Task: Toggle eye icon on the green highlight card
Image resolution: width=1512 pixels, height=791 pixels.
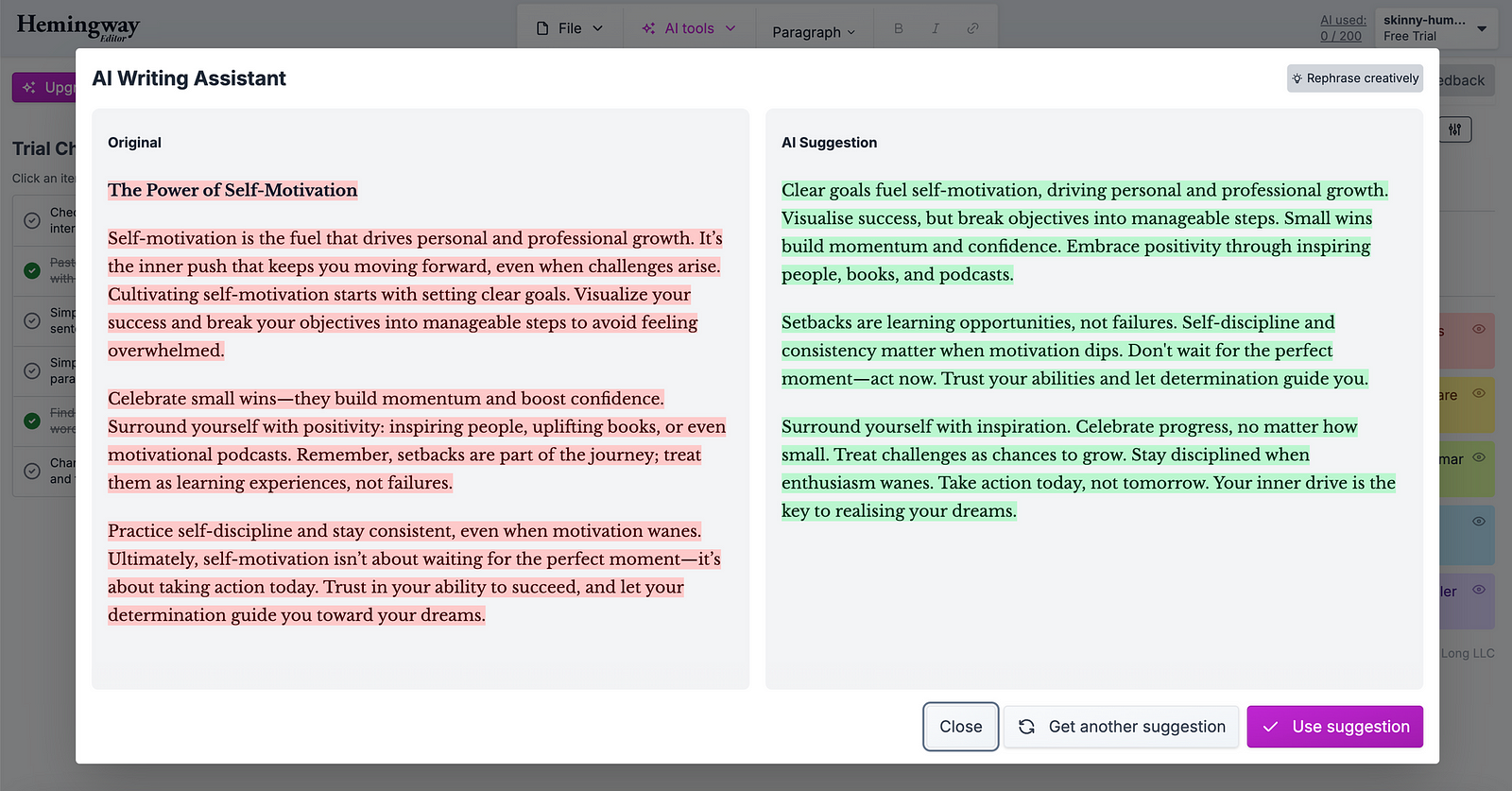Action: click(x=1479, y=457)
